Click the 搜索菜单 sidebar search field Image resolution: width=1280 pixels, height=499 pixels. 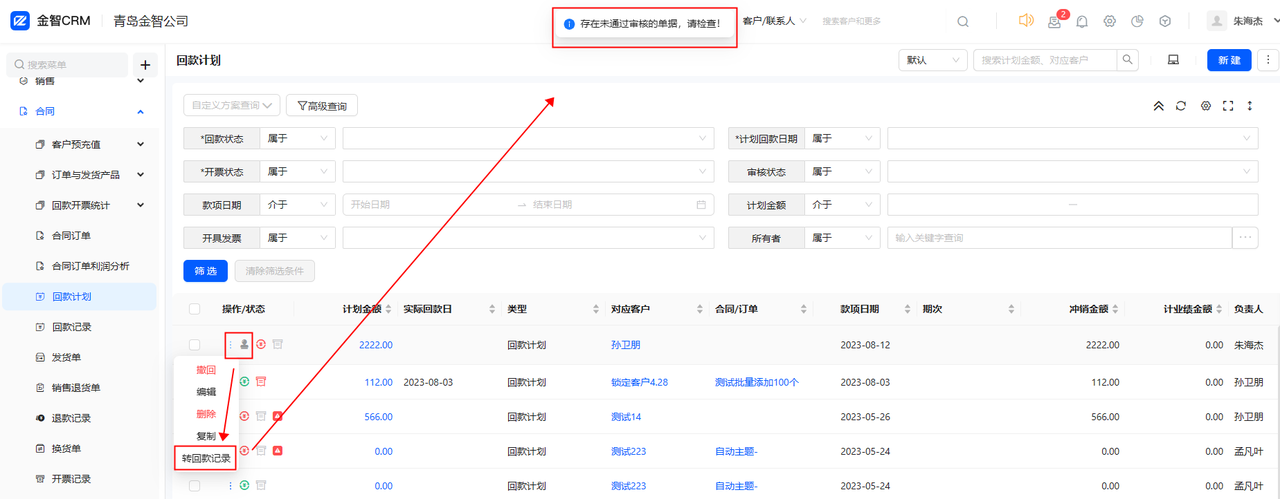point(68,65)
